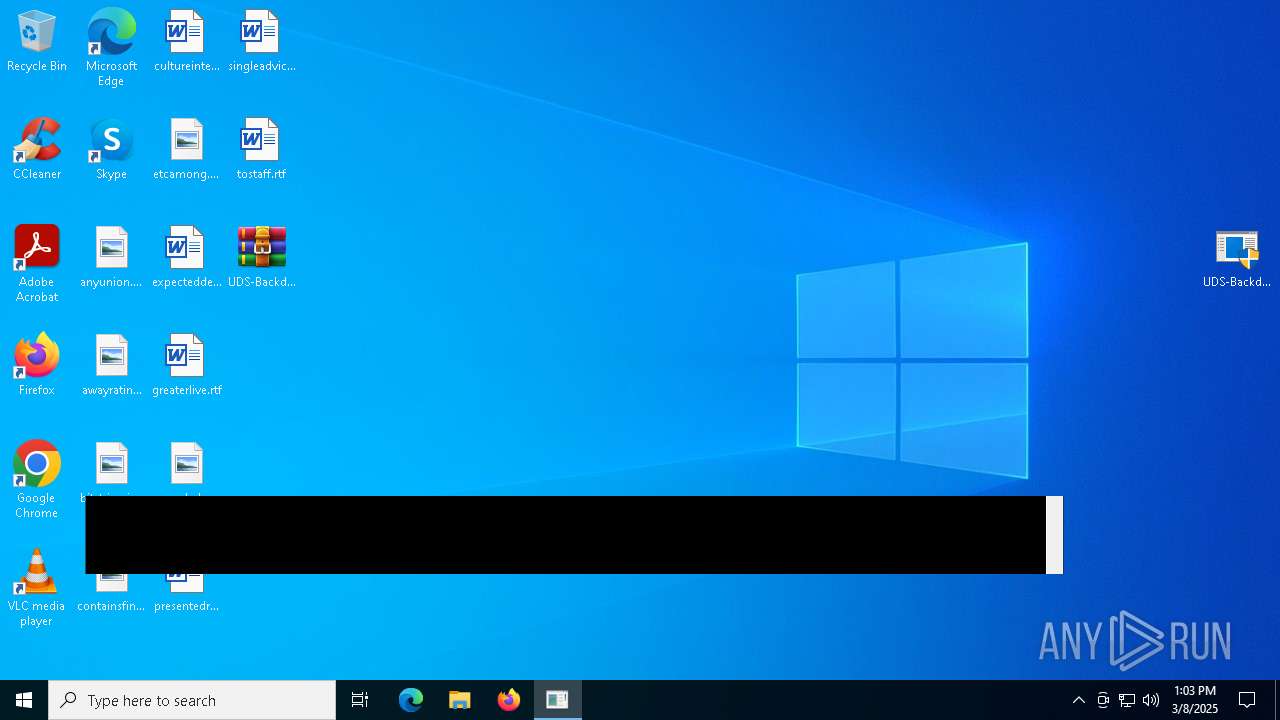1280x720 pixels.
Task: Select the greaterlive.rtf document icon
Action: click(x=186, y=366)
